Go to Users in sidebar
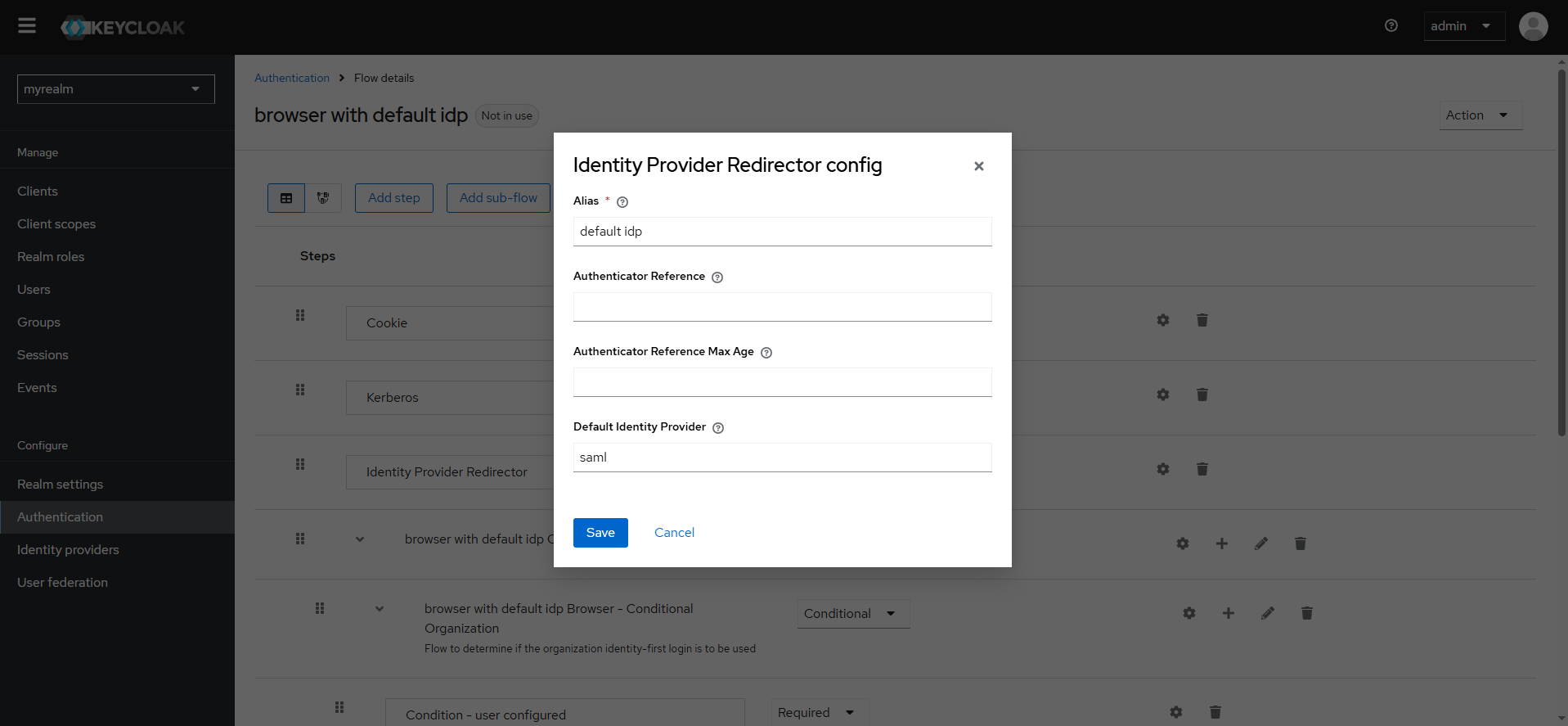The width and height of the screenshot is (1568, 726). tap(34, 290)
